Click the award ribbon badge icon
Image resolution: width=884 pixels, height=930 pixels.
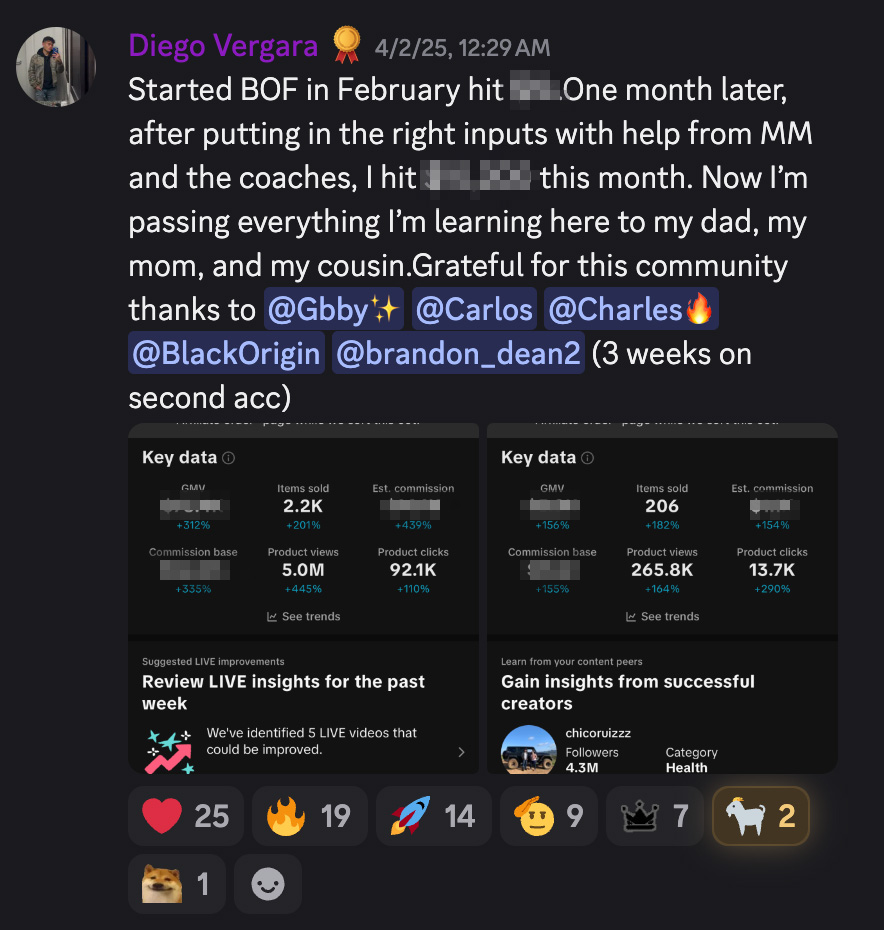(346, 45)
